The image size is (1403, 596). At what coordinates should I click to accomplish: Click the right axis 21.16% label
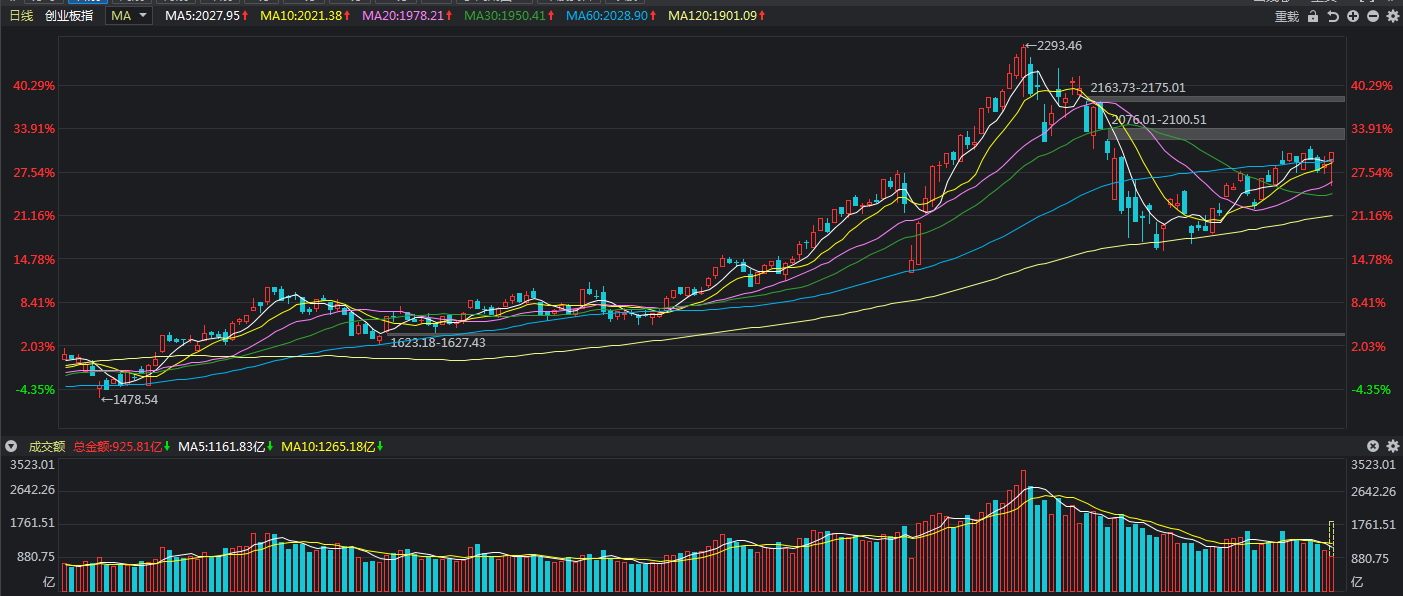click(x=1372, y=216)
